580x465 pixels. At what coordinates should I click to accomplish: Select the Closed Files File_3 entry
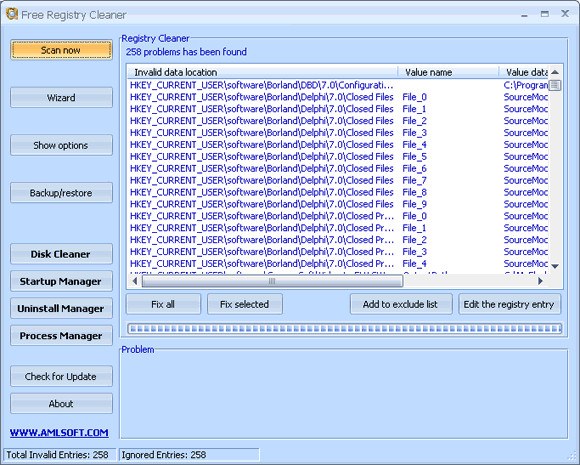[337, 133]
